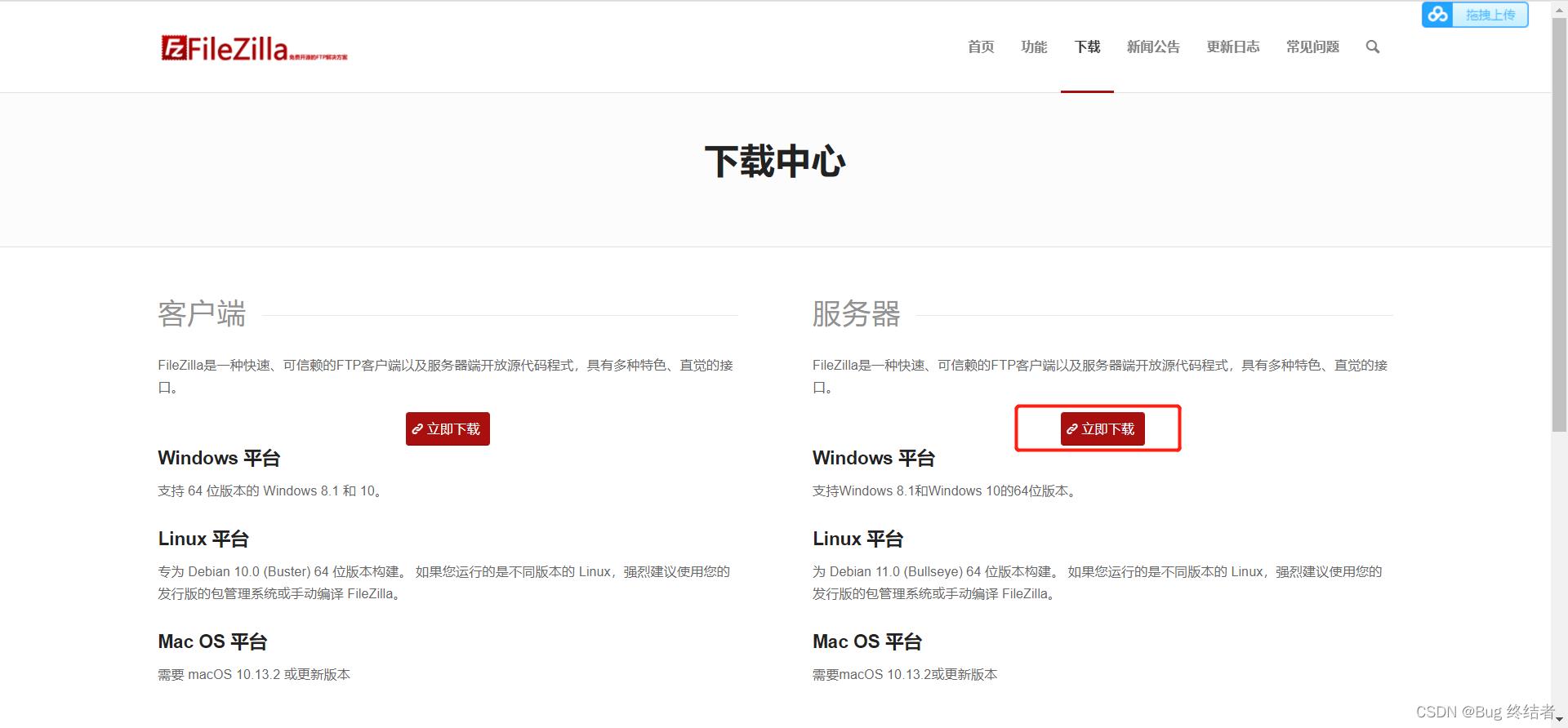The width and height of the screenshot is (1568, 728).
Task: Click text 支持 64 位版本的 Windows 8.1 和 10
Action: pos(270,491)
